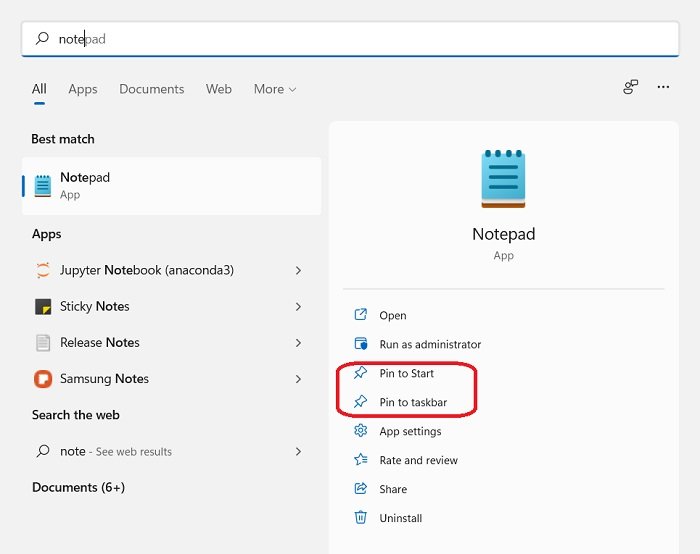700x554 pixels.
Task: Expand Jupyter Notebook result with its chevron
Action: 298,270
